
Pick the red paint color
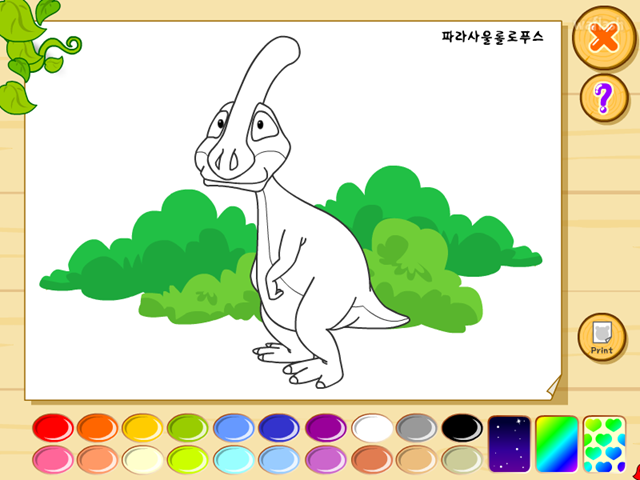pyautogui.click(x=53, y=428)
